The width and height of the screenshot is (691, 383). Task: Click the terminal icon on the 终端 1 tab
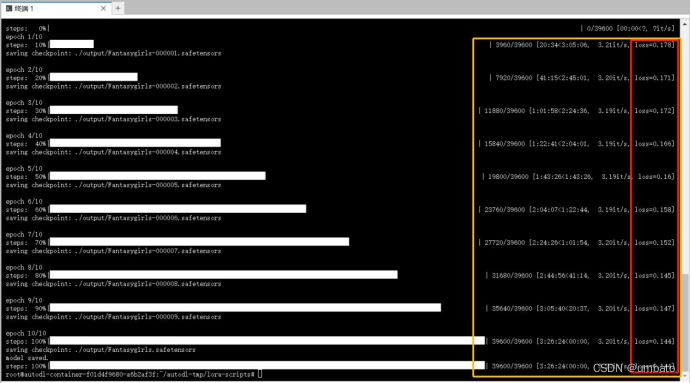coord(9,8)
